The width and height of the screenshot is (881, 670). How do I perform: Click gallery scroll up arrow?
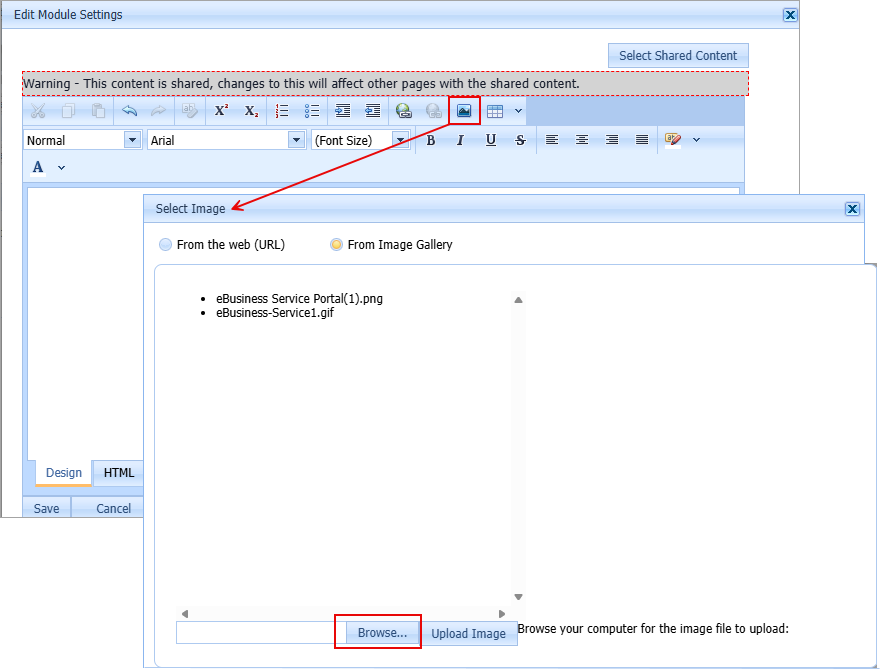tap(518, 300)
